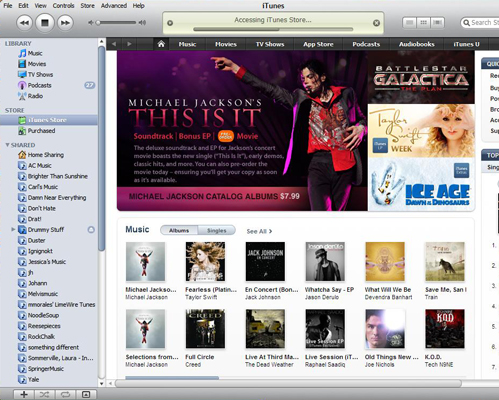Open the View menu
Screen dimensions: 499x400
point(41,6)
